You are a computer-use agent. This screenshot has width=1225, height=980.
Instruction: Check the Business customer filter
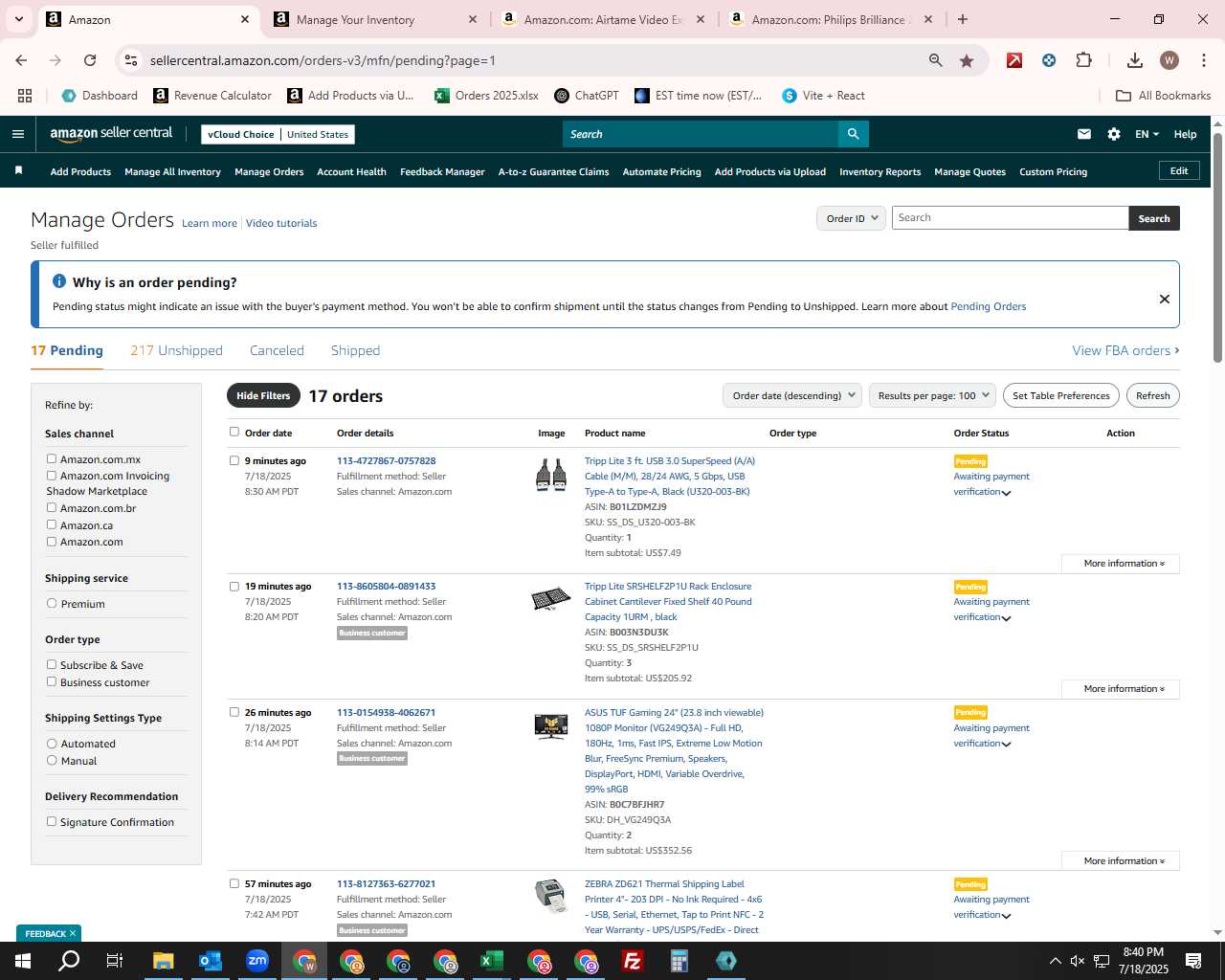(52, 681)
